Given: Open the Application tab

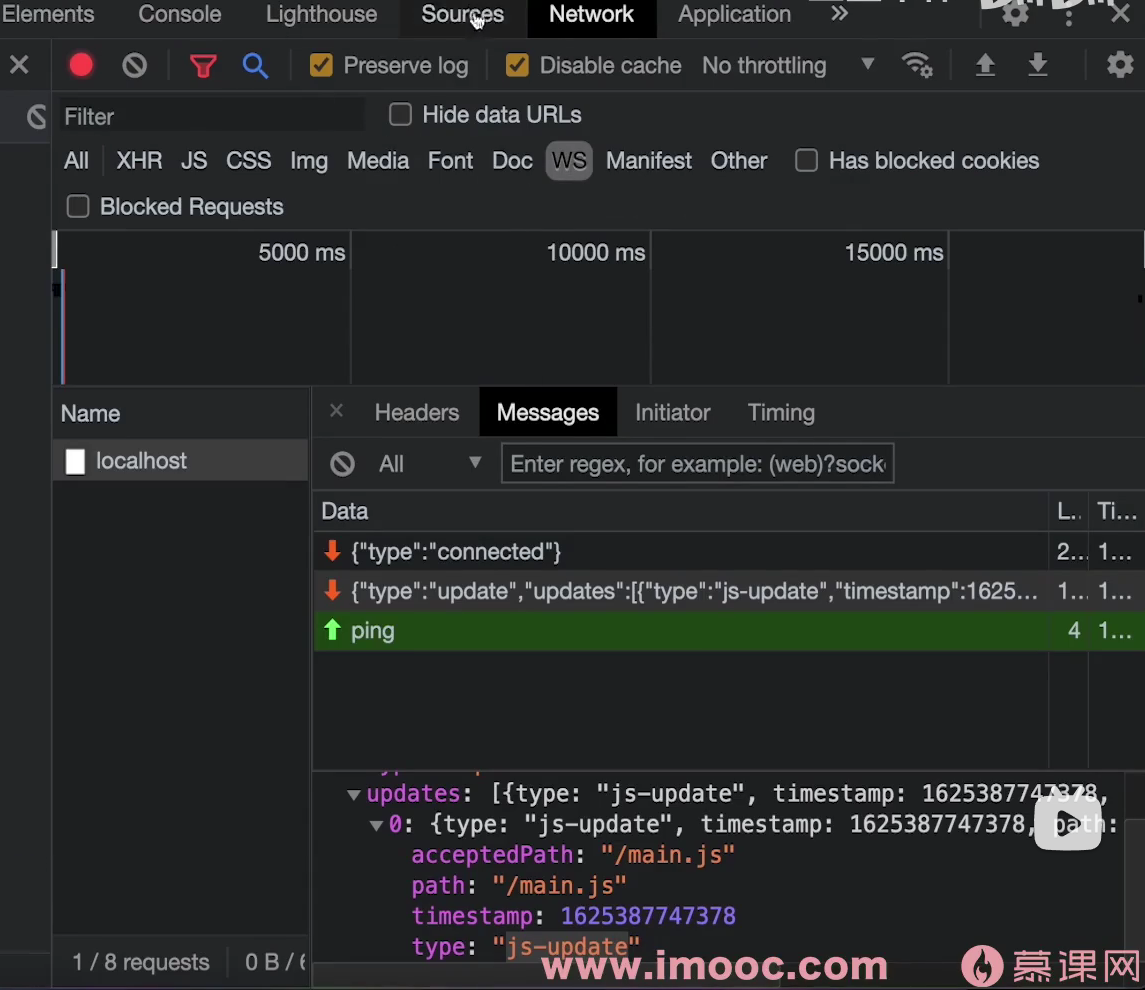Looking at the screenshot, I should tap(734, 14).
